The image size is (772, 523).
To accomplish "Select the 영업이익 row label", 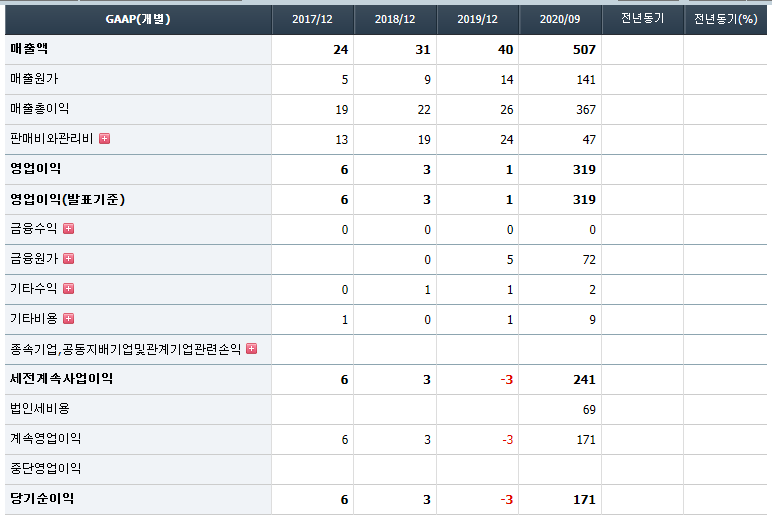I will pyautogui.click(x=35, y=169).
